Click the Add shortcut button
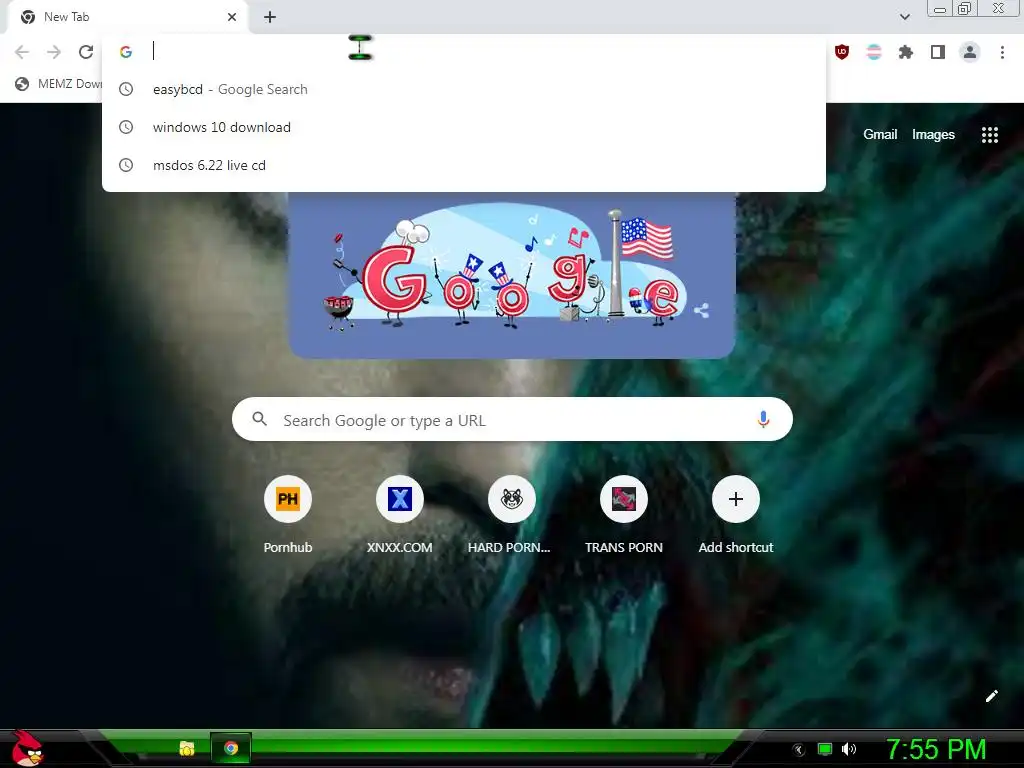 [x=735, y=516]
